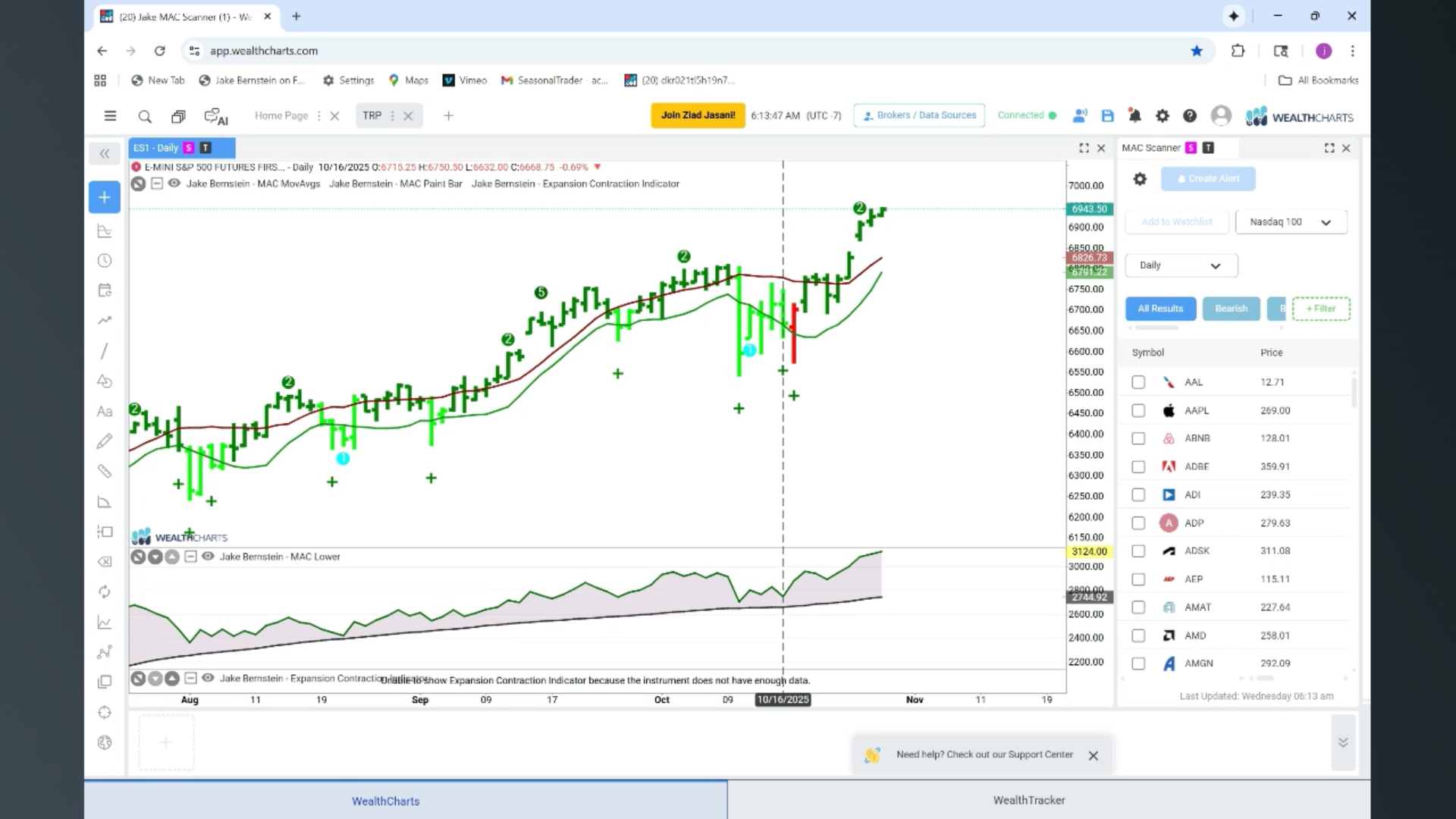Viewport: 1456px width, 819px height.
Task: Toggle visibility eye for MAC Lower indicator
Action: pos(208,557)
